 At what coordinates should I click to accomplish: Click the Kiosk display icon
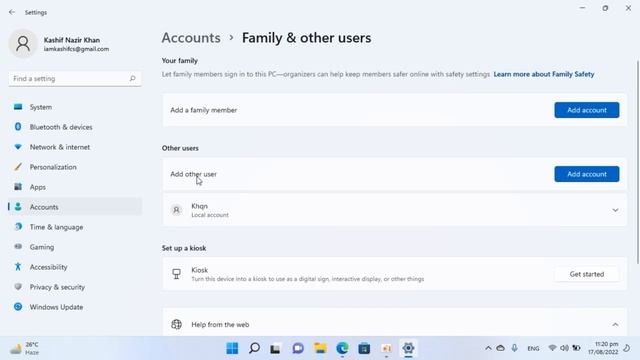point(176,274)
